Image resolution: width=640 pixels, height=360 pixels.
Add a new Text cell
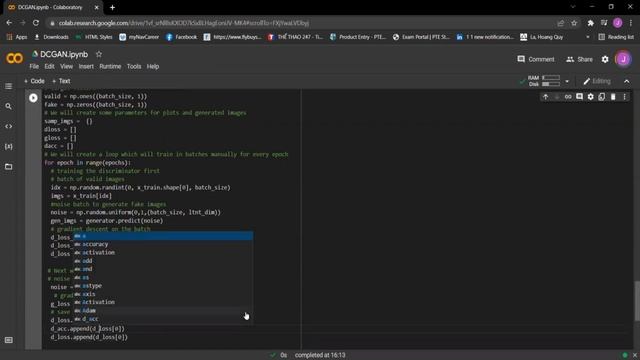tap(61, 81)
